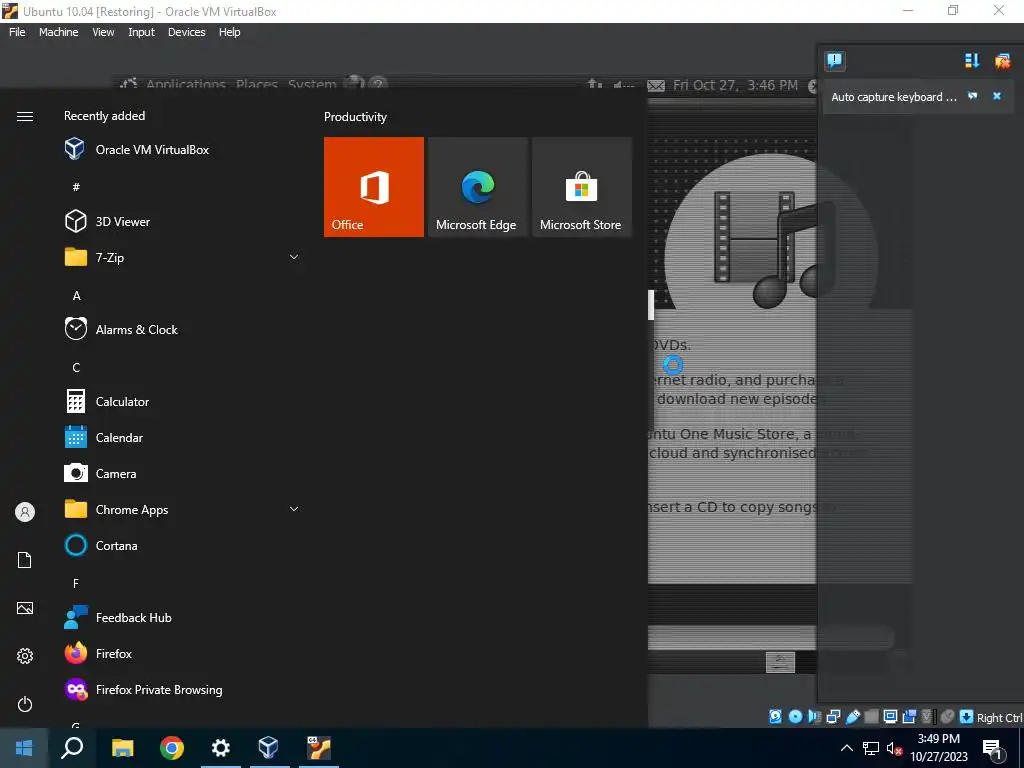Open File Explorer from the taskbar

[122, 748]
